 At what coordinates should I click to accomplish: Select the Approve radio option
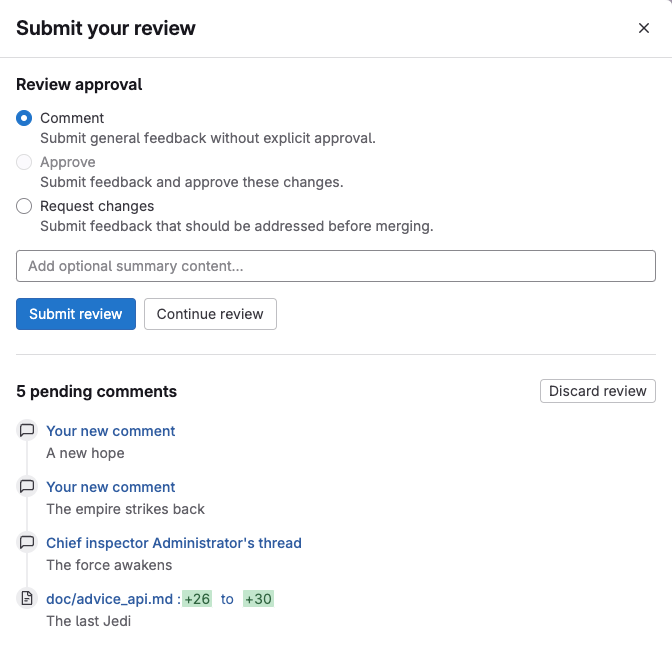25,162
